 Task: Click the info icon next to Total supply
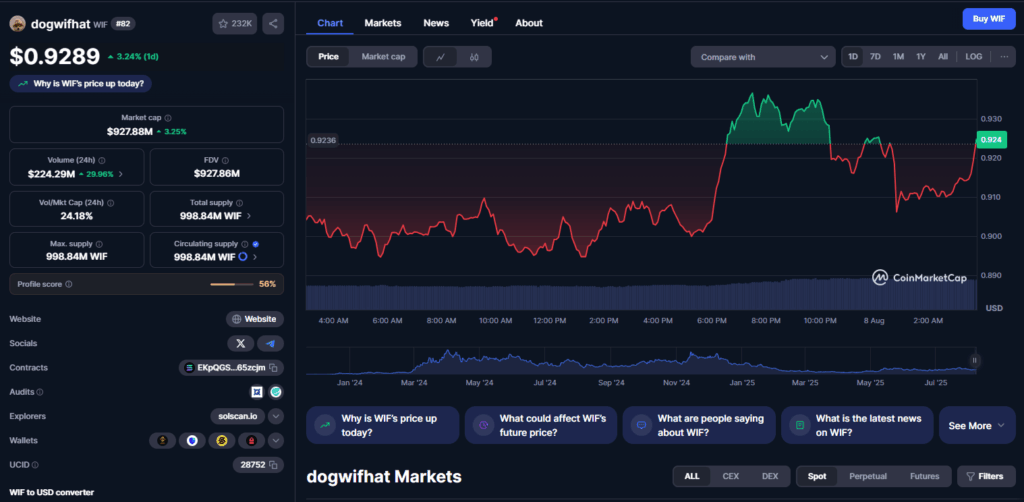coord(239,203)
